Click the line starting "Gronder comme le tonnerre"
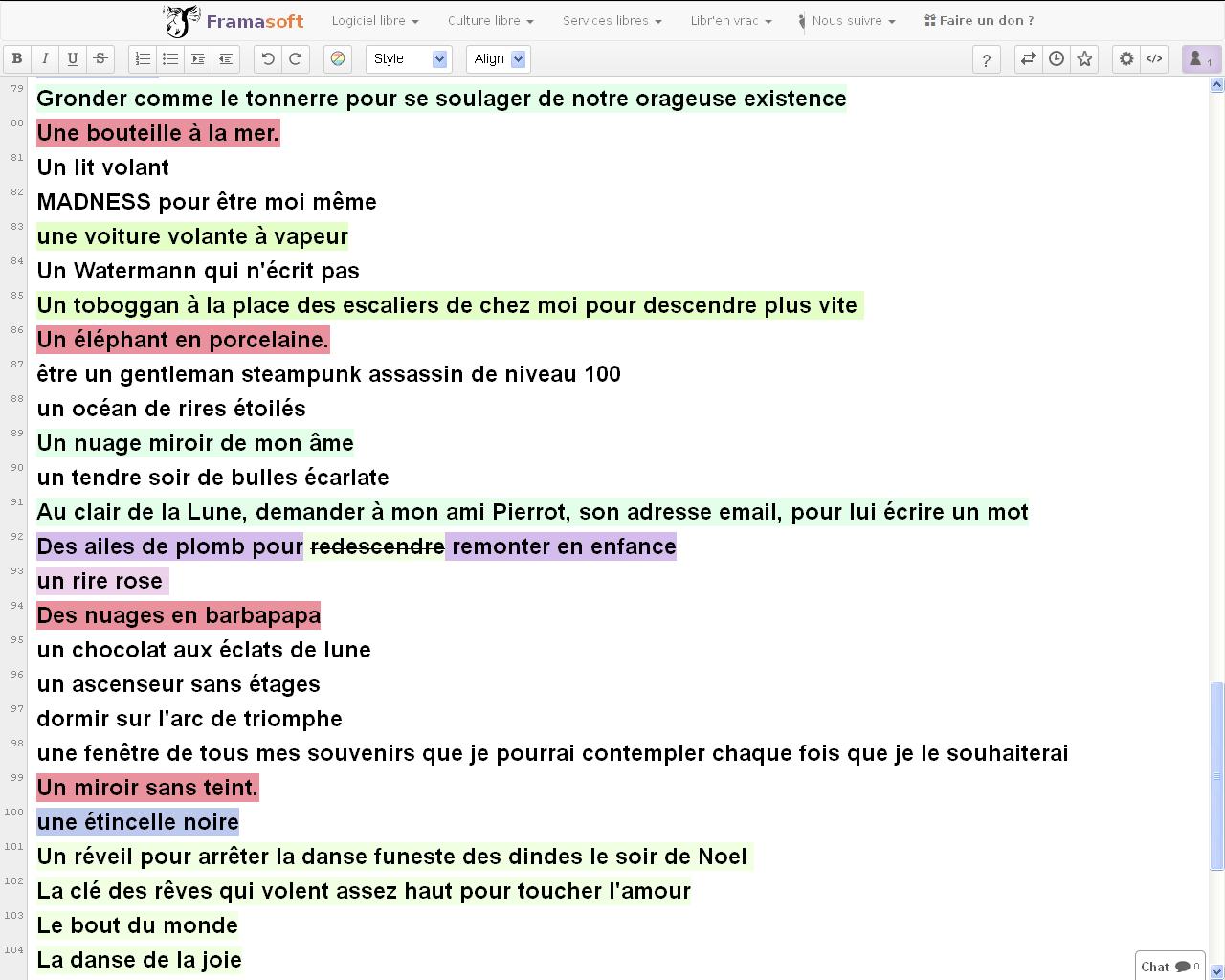This screenshot has width=1225, height=980. coord(442,99)
